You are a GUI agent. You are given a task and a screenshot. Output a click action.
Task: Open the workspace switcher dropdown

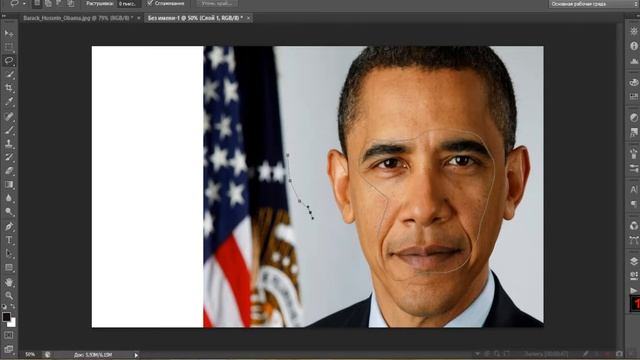[x=593, y=4]
